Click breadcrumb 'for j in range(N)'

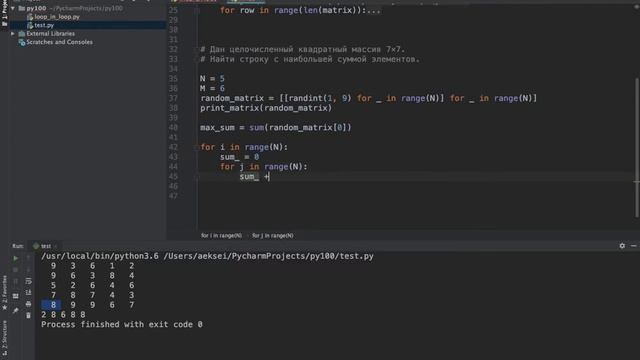coord(273,236)
